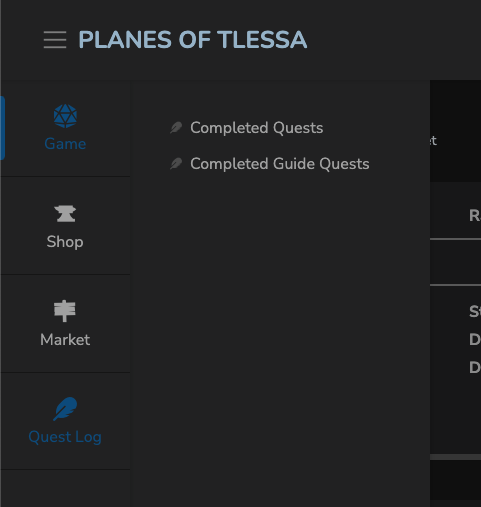Click the Shop text label
The height and width of the screenshot is (507, 481).
tap(65, 242)
